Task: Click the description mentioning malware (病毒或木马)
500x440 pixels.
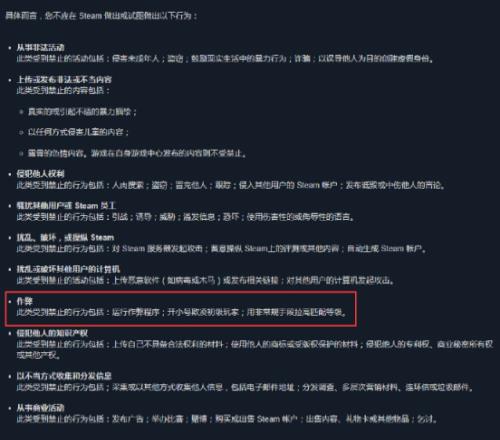Action: pyautogui.click(x=206, y=281)
